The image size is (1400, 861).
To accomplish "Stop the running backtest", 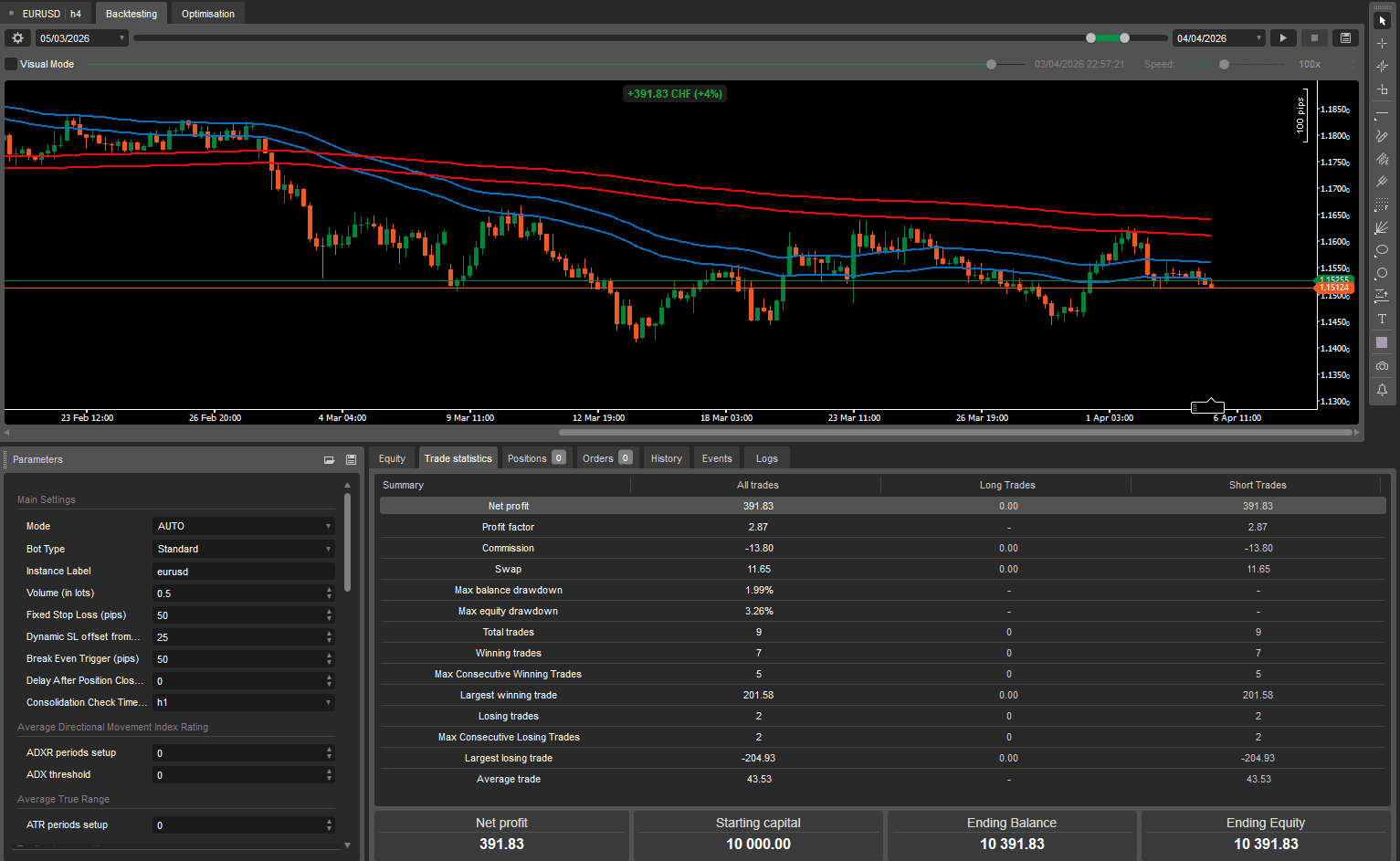I will pyautogui.click(x=1314, y=37).
